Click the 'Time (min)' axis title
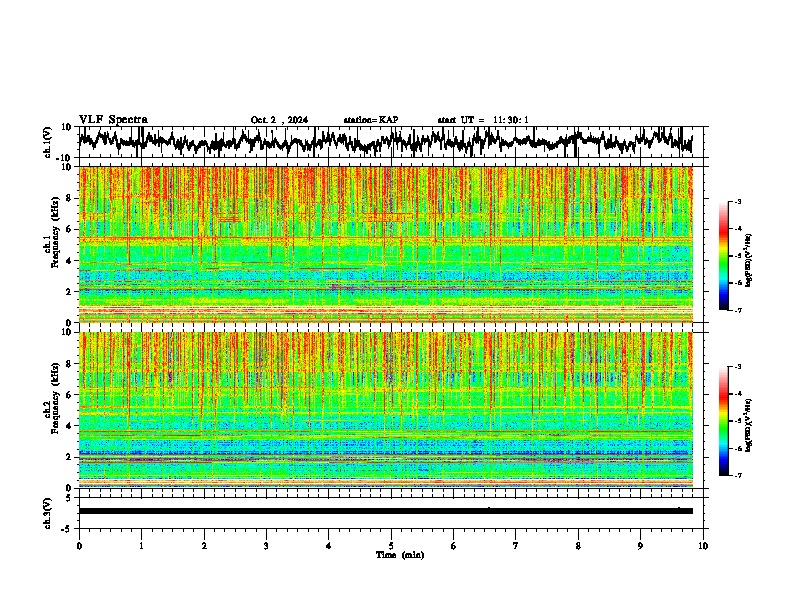The width and height of the screenshot is (792, 612). [400, 555]
